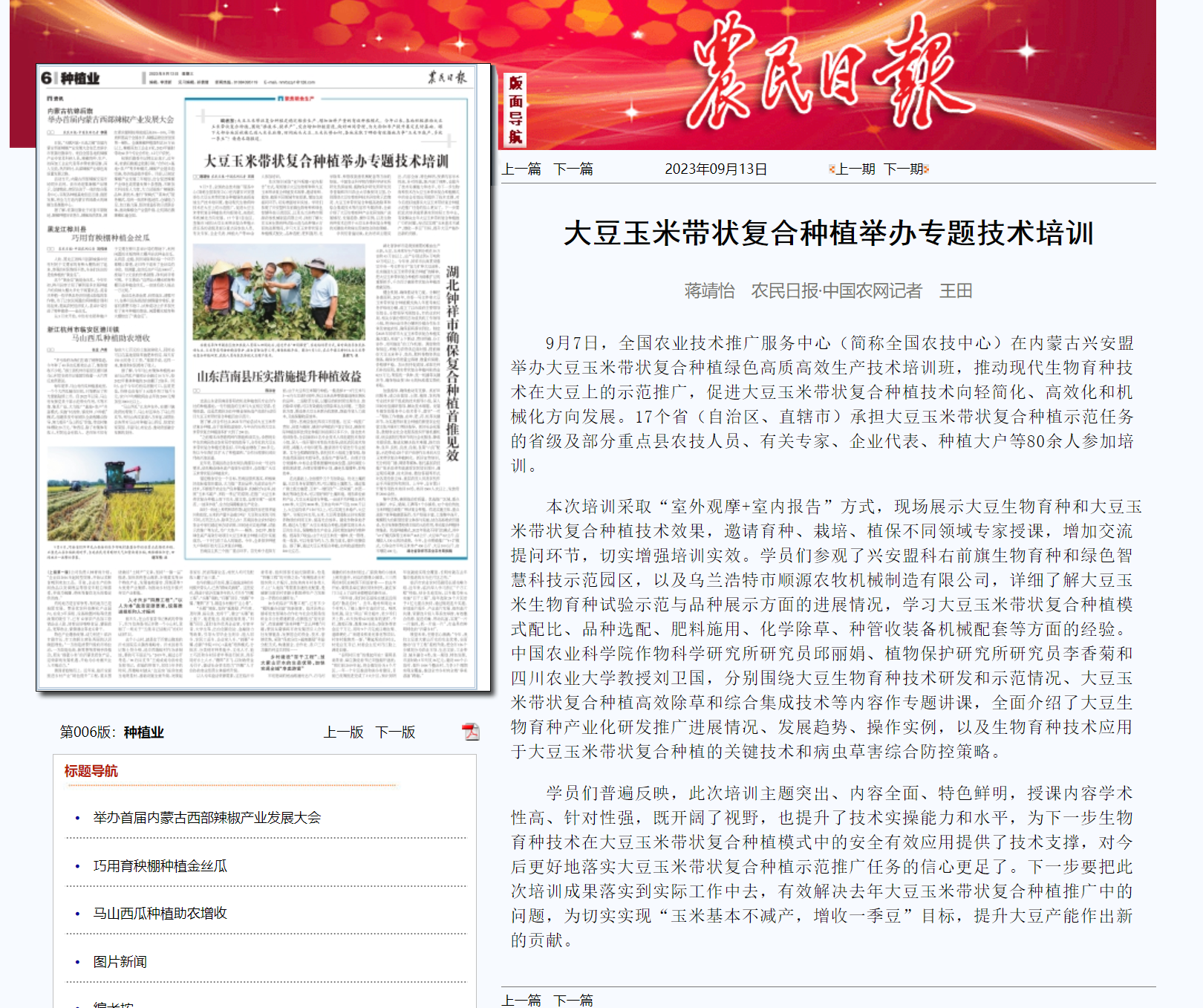Select 山东莒南县压实措施 headline in page thumbnail
This screenshot has height=1008, width=1203.
278,377
